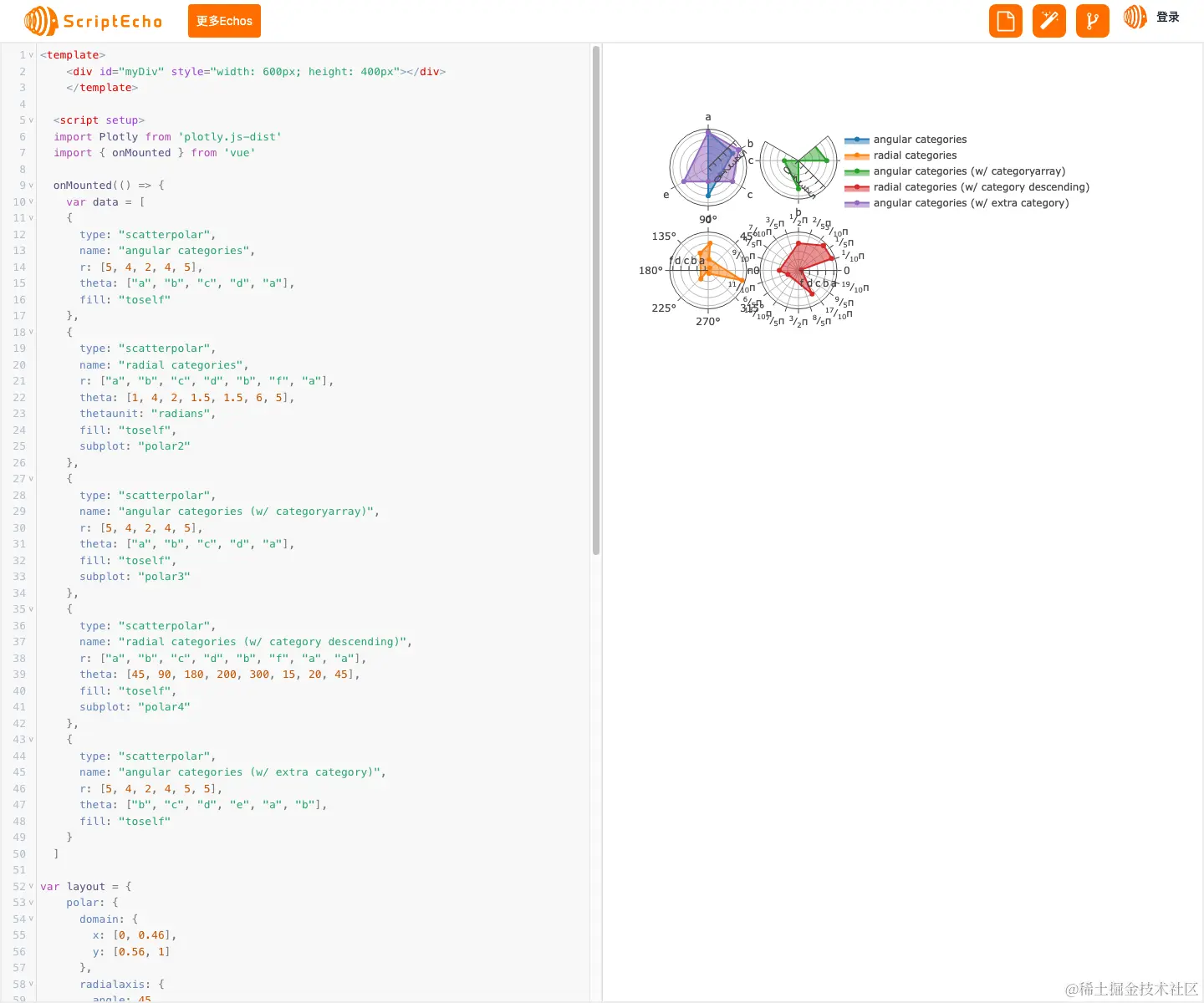Toggle the 'angular categories' legend trace
The width and height of the screenshot is (1204, 1003).
906,140
